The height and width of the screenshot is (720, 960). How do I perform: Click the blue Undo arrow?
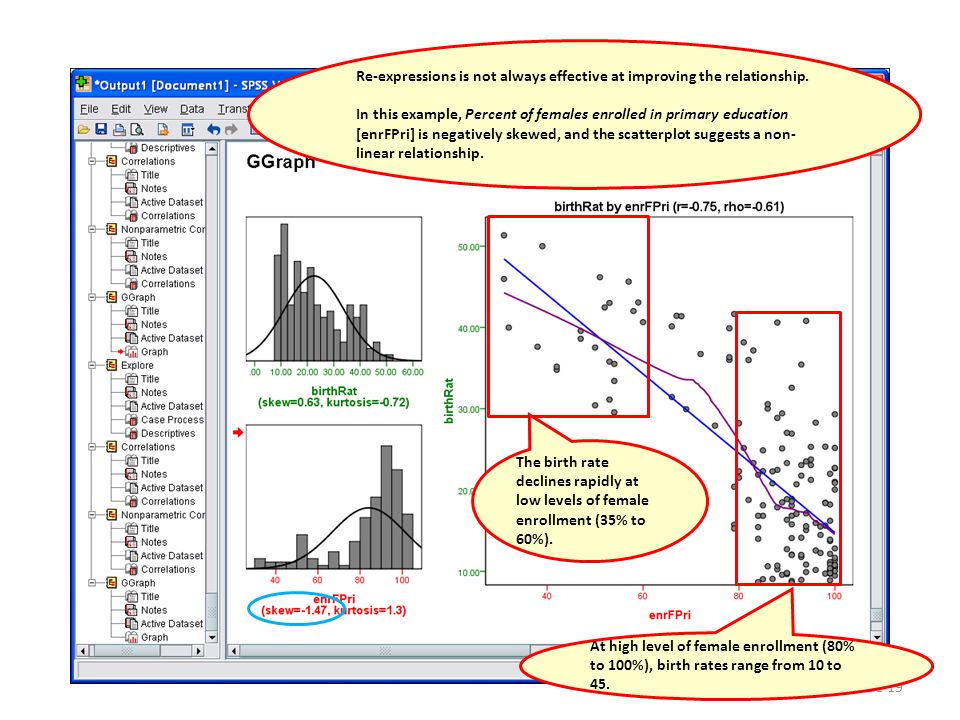[213, 130]
